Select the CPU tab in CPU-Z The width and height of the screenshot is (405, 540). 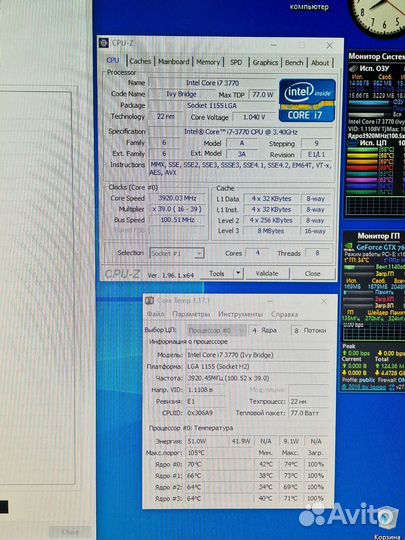coord(113,60)
